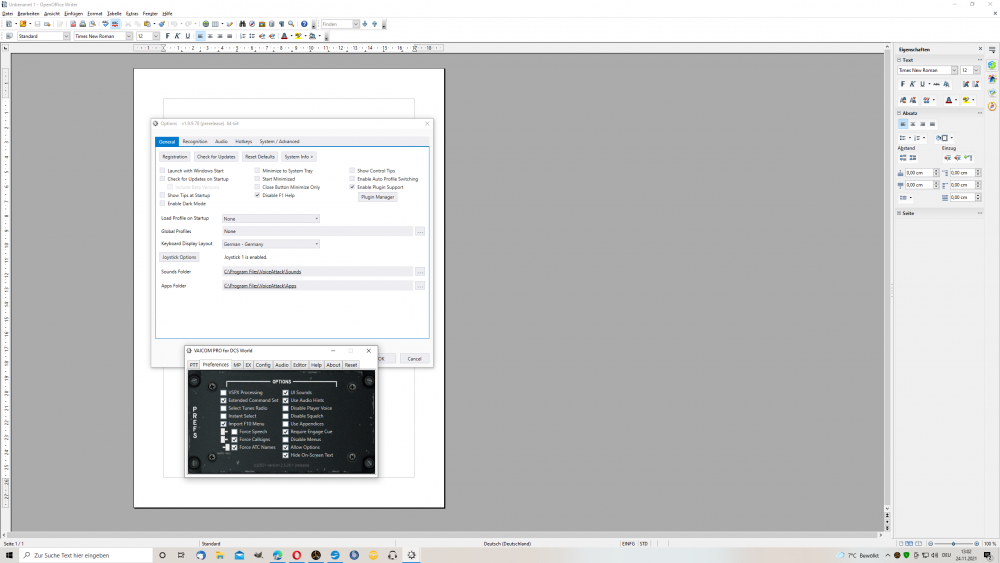Screen dimensions: 1000x563
Task: Enable the Dark Mode checkbox
Action: tap(163, 203)
